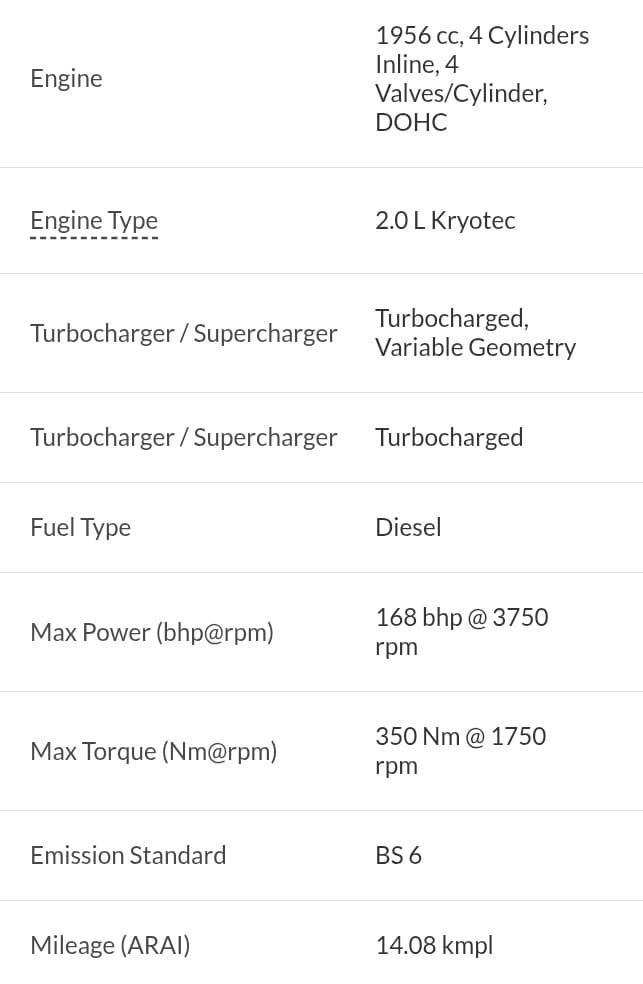Select the 2.0 L Kryotec value

[445, 221]
